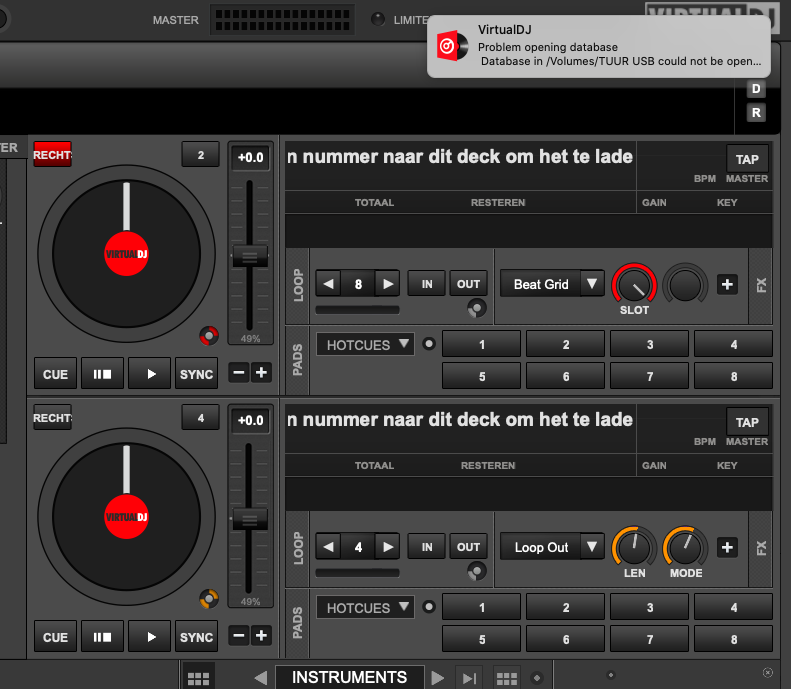Trigger hotcue pad 1 on deck 2

482,344
